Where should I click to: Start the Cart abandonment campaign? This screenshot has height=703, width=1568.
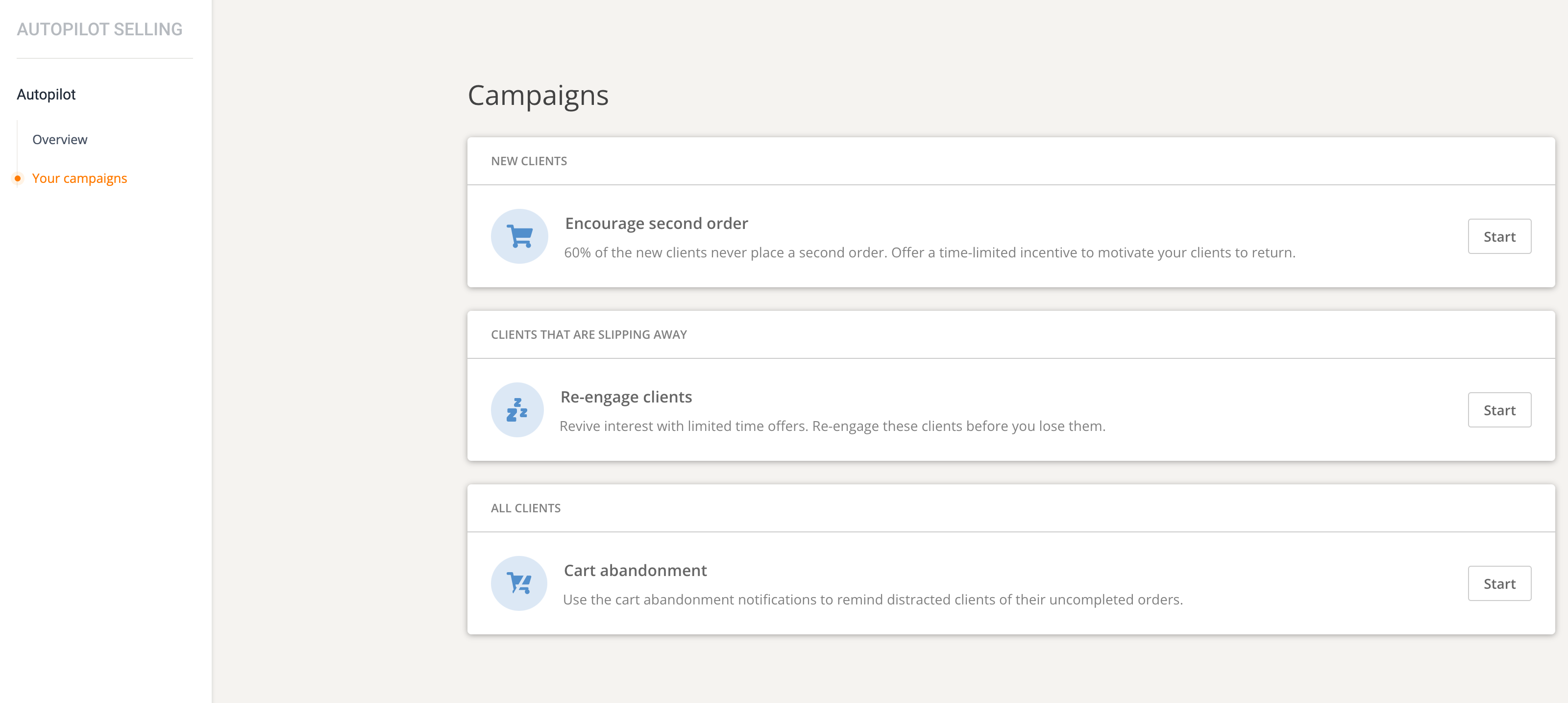click(x=1499, y=583)
